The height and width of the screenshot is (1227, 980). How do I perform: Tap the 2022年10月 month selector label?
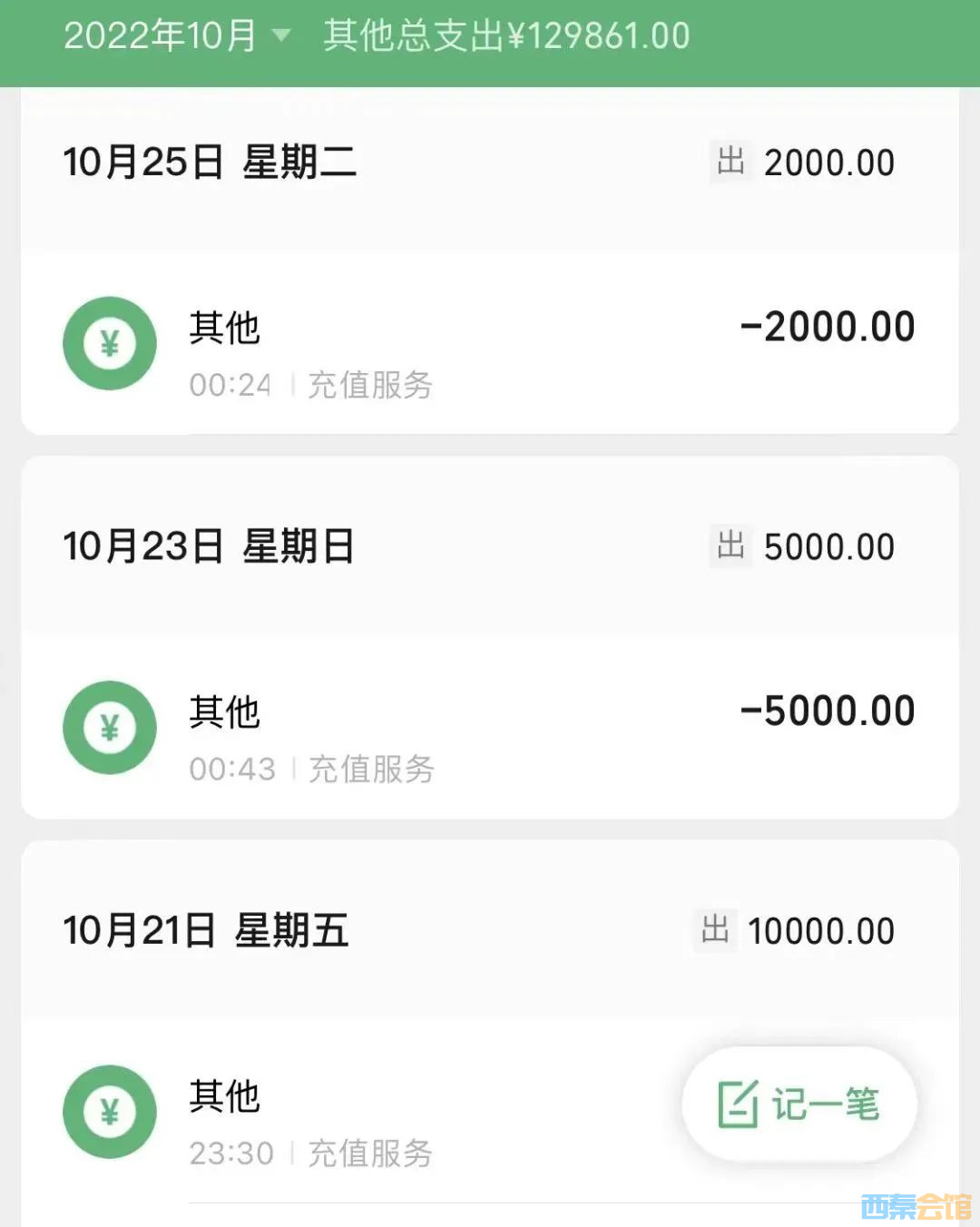point(160,36)
